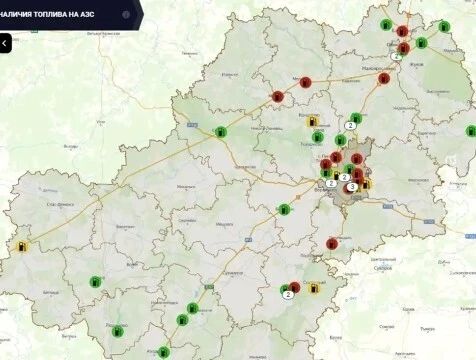Select the upper of the two stacked red markers in the north
Screen dimensions: 476x360
403,32
